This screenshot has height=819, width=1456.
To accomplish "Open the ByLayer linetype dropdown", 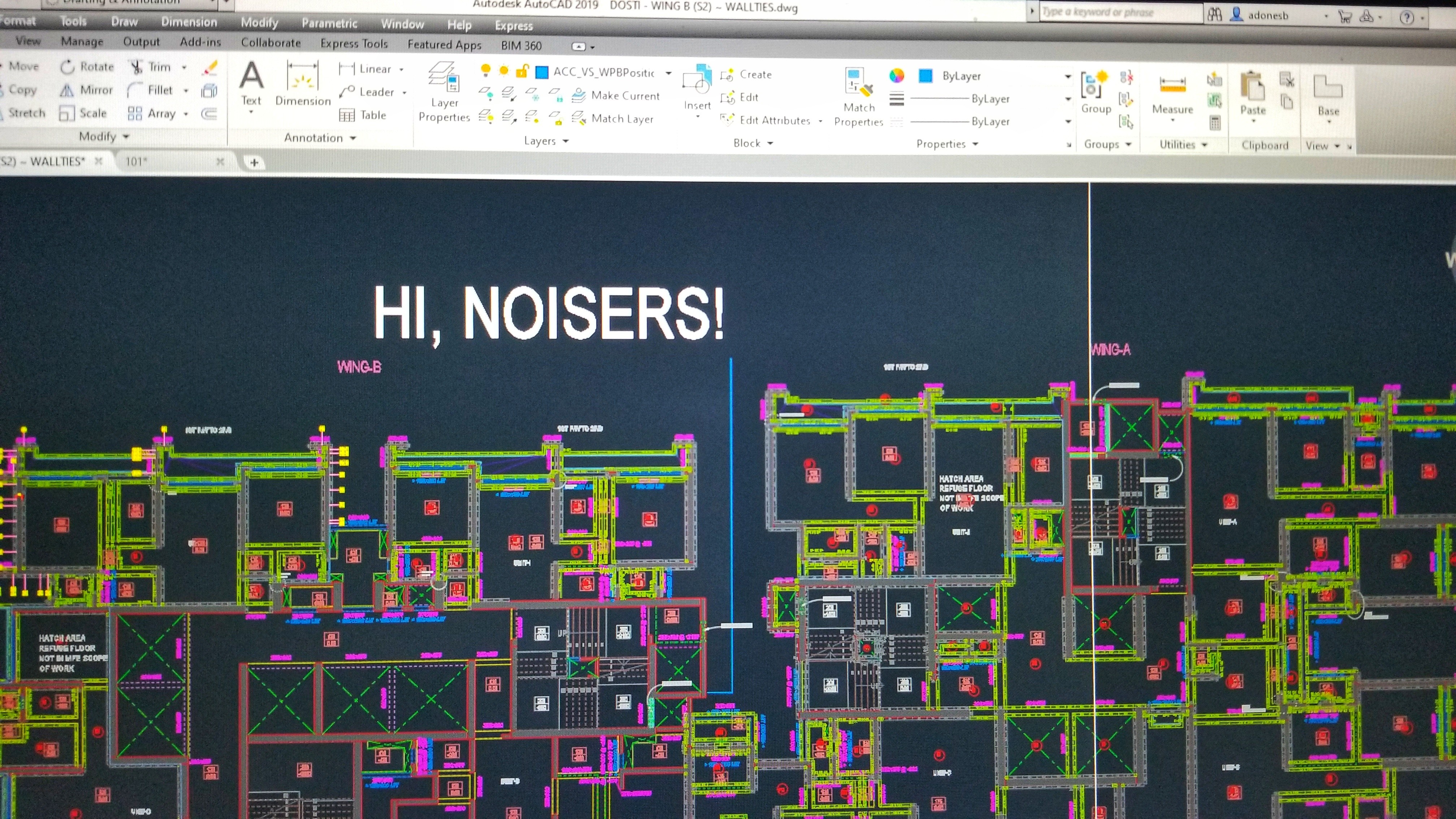I will click(x=1068, y=122).
